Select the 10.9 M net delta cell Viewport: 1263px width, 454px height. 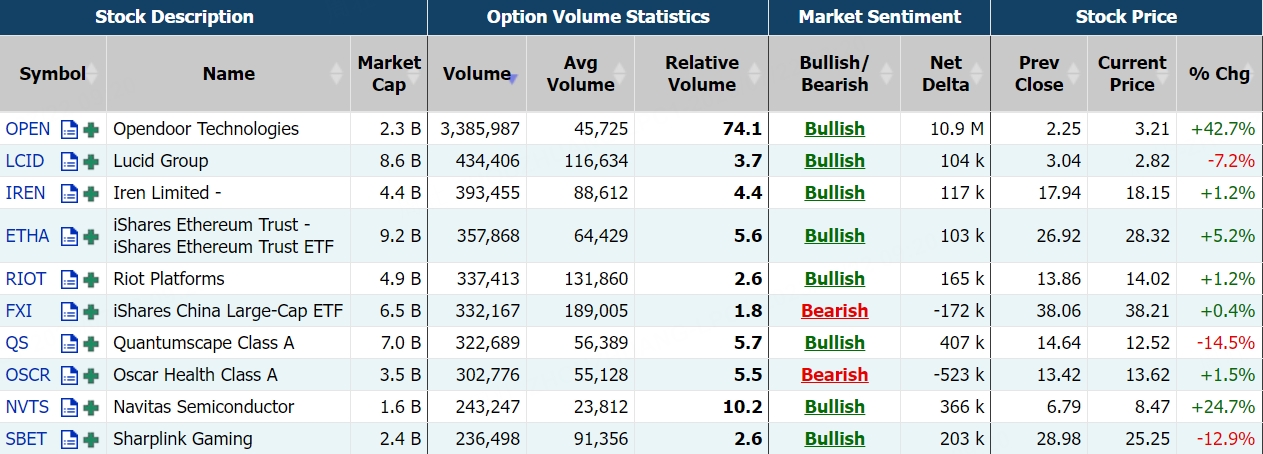(946, 129)
